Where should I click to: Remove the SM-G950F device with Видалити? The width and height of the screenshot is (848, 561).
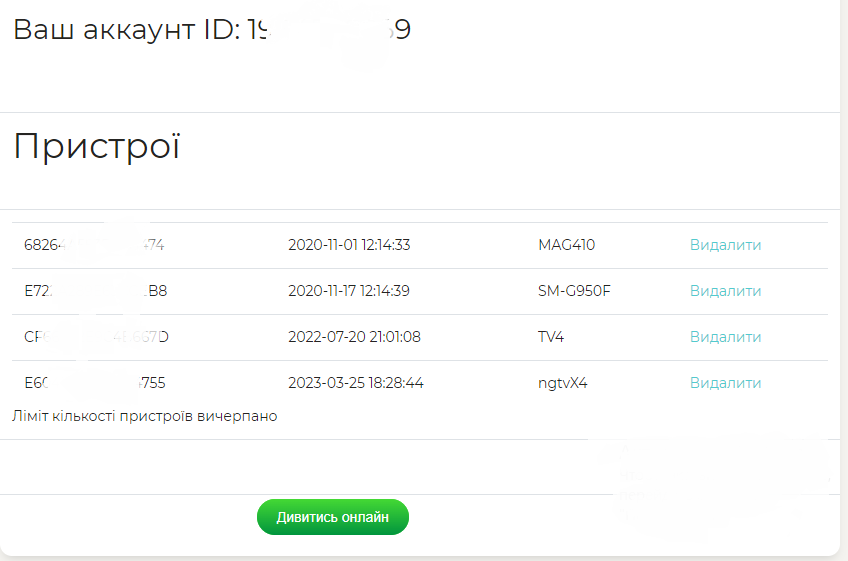coord(725,291)
